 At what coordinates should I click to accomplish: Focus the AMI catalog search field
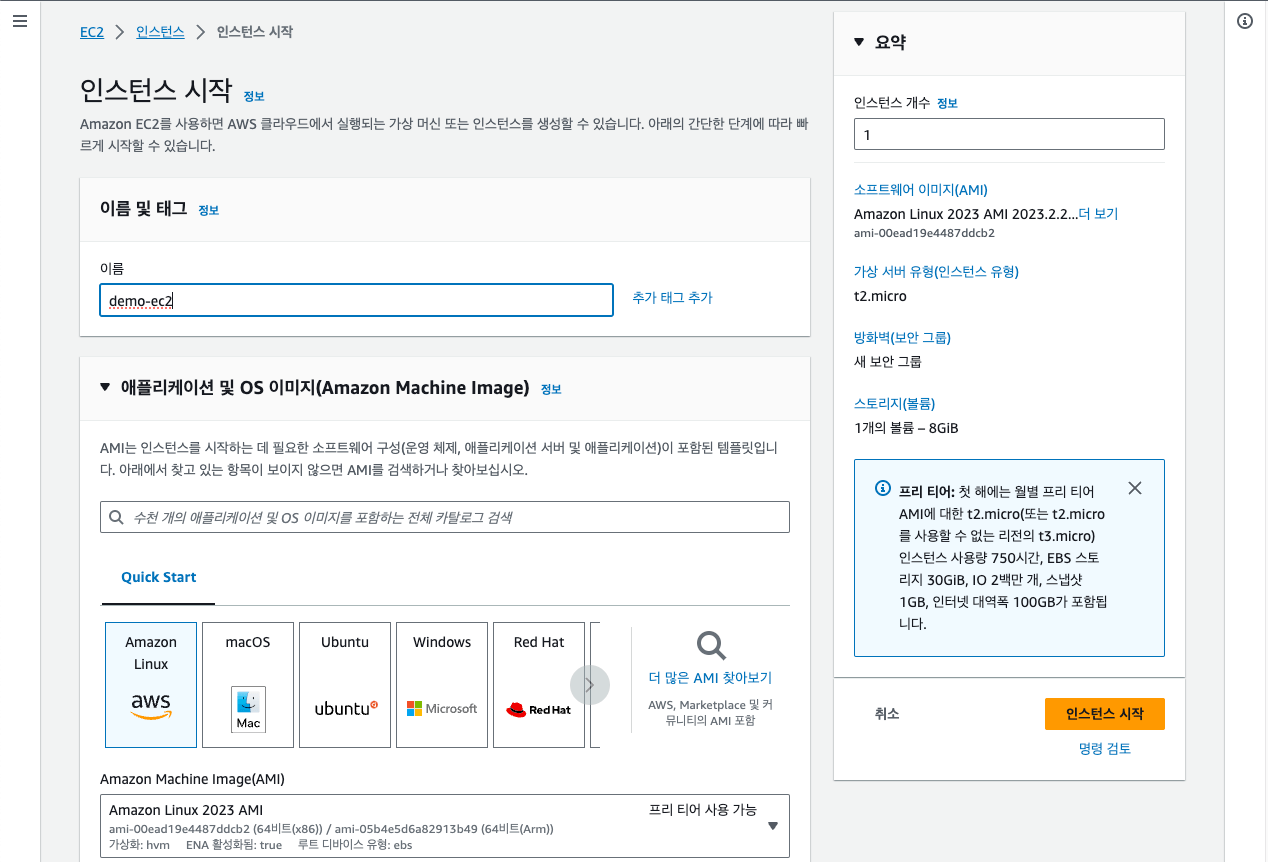click(445, 517)
